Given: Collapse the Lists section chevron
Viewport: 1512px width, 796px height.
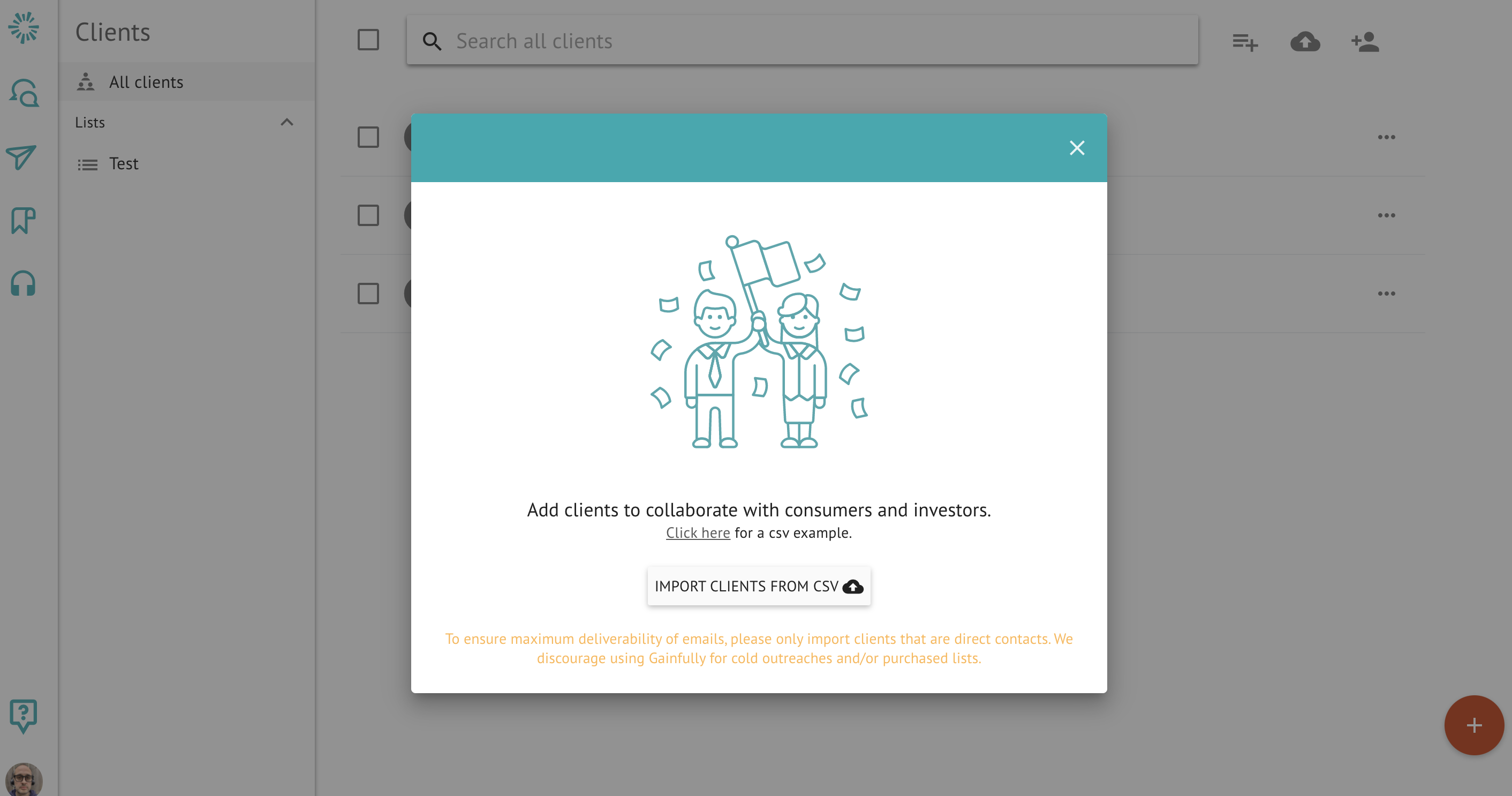Looking at the screenshot, I should (x=286, y=122).
